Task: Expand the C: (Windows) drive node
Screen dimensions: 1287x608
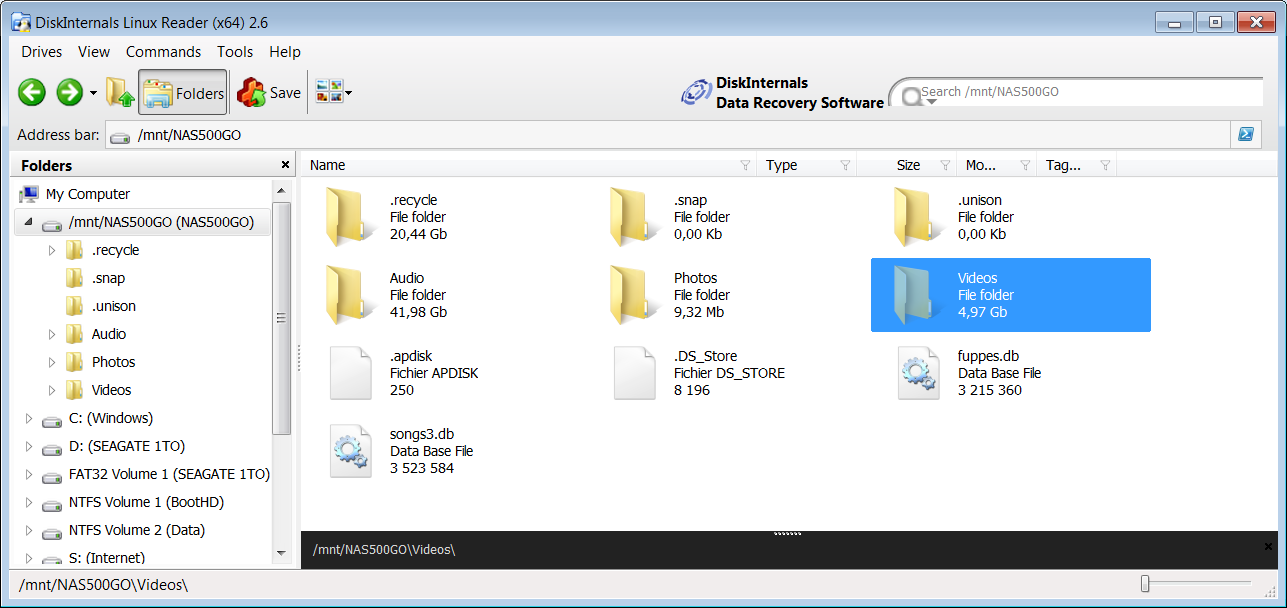Action: pyautogui.click(x=28, y=418)
